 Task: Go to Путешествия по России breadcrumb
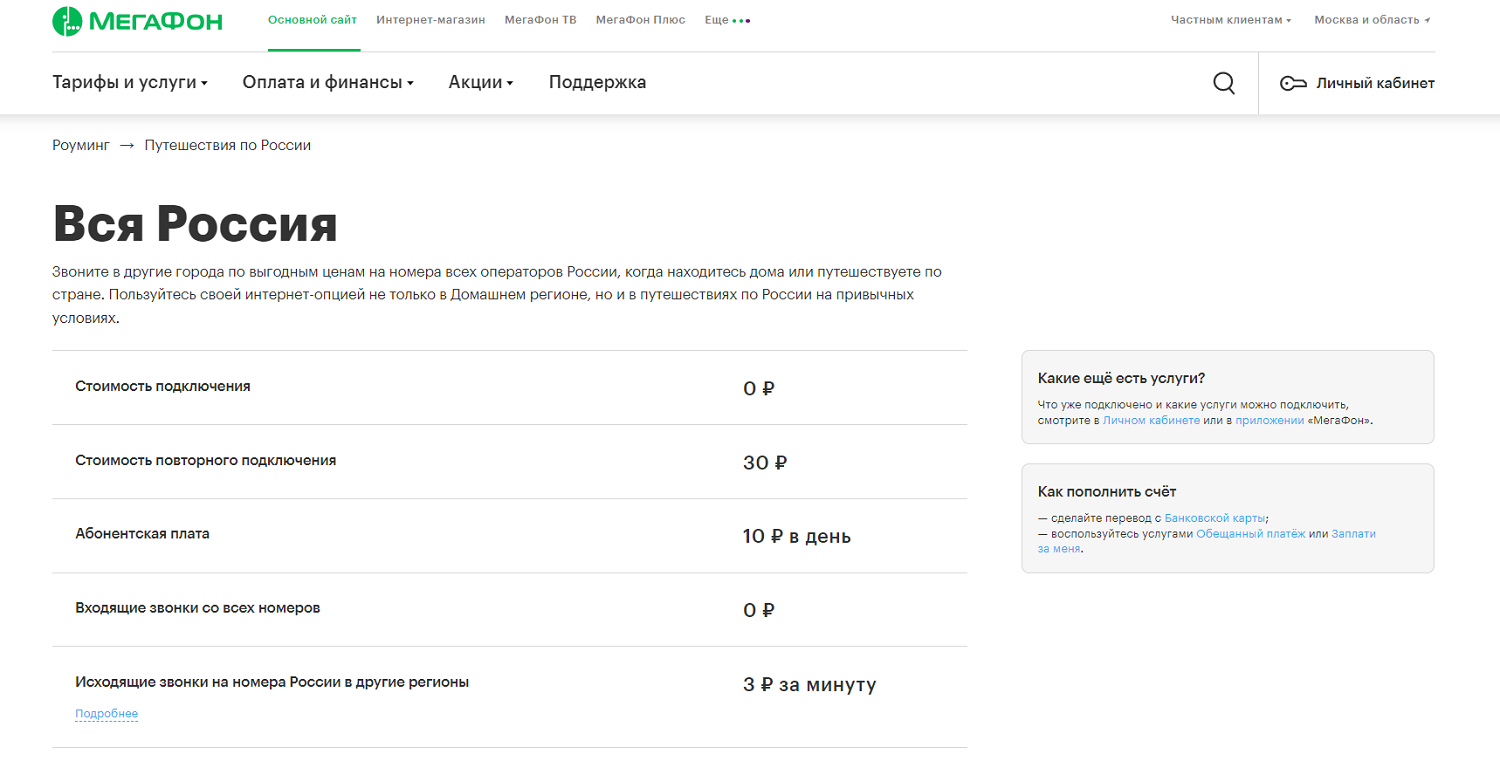click(228, 146)
